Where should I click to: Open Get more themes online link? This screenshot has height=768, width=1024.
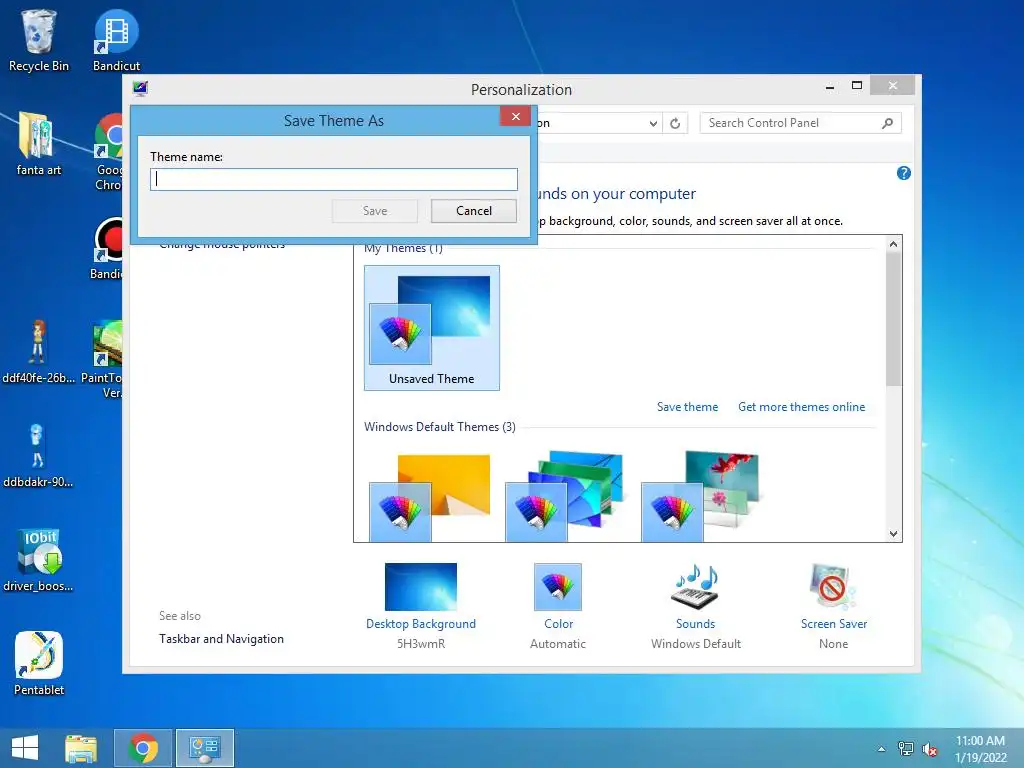click(x=801, y=407)
